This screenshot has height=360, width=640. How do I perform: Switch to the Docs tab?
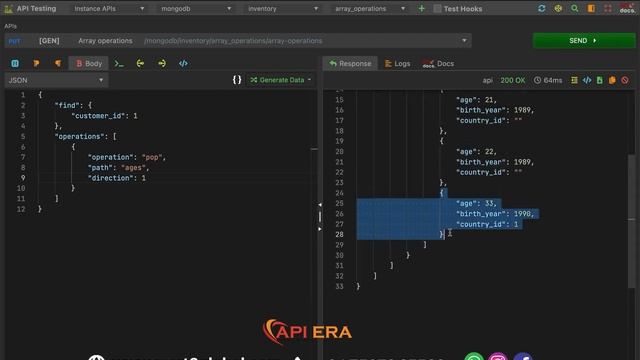pos(438,63)
